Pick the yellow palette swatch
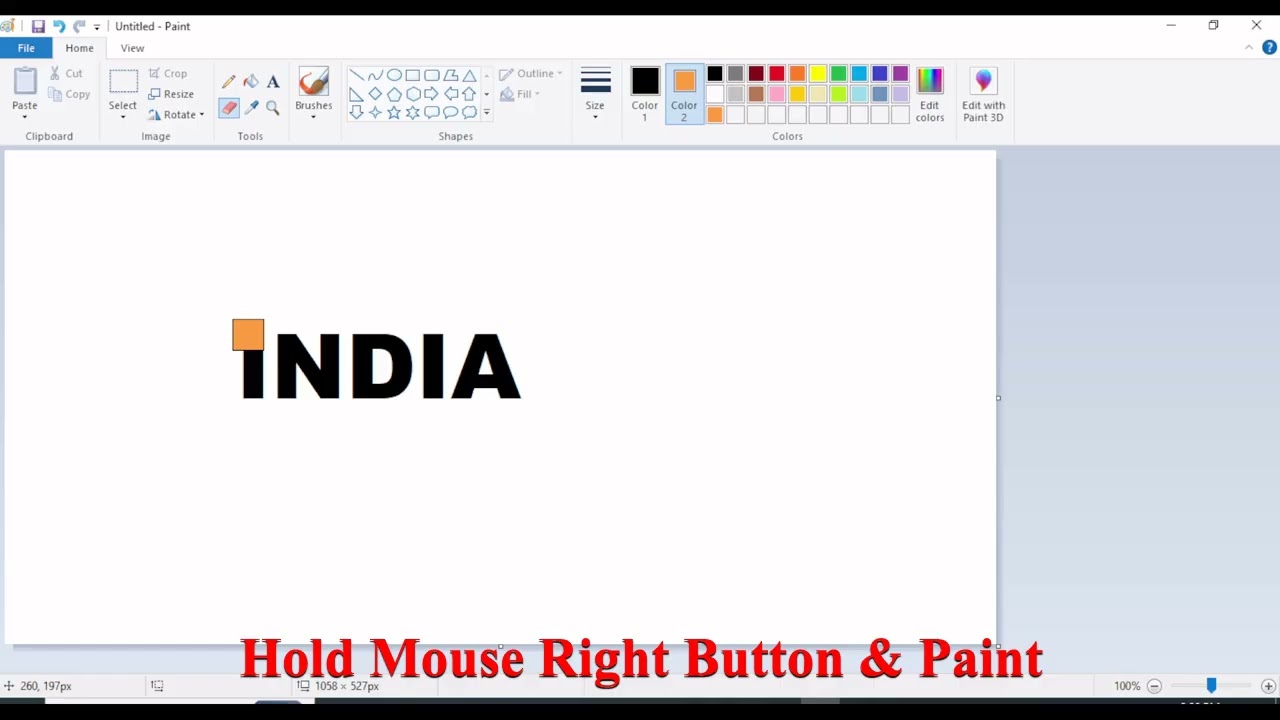1280x720 pixels. pos(818,74)
